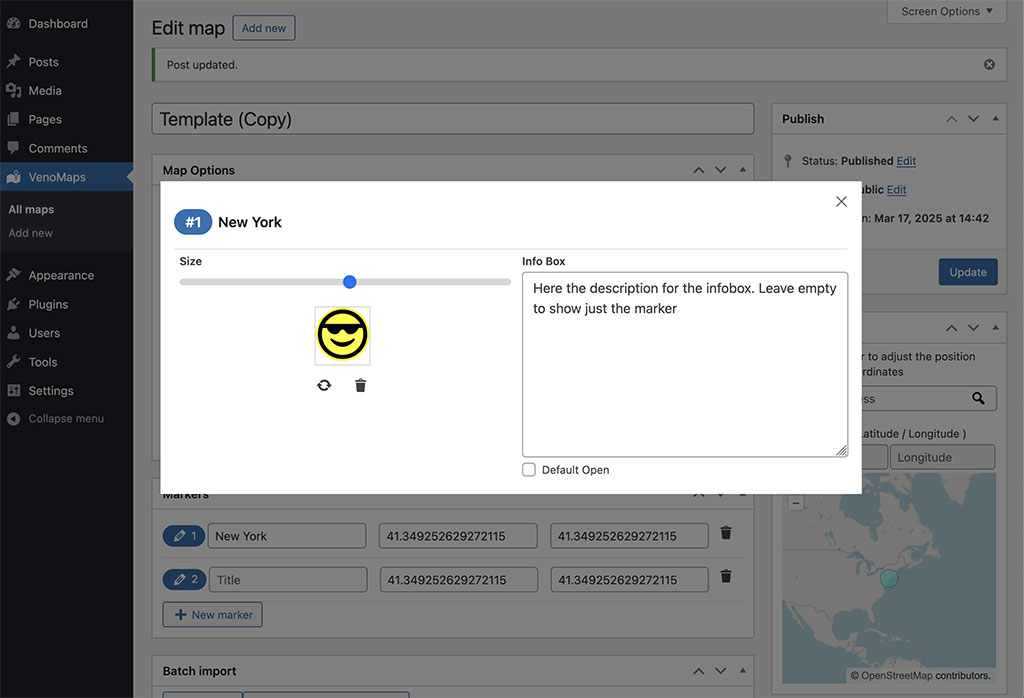Click the #1 marker badge

pyautogui.click(x=193, y=222)
